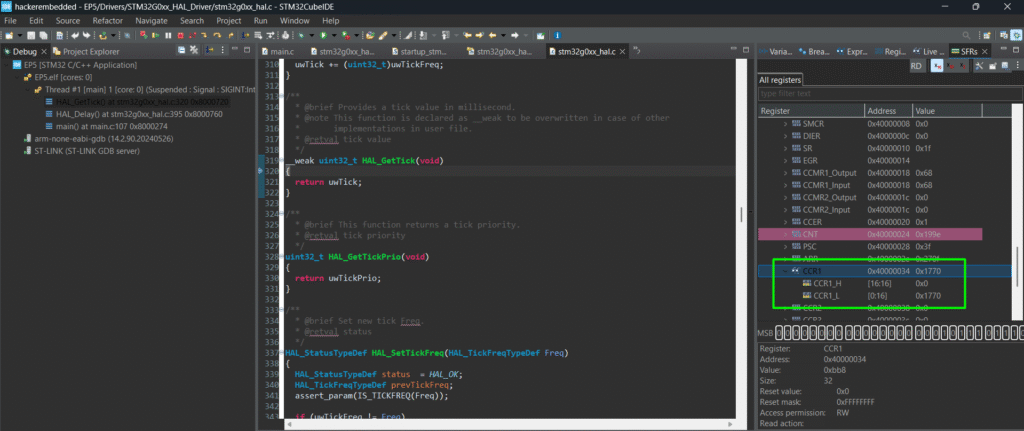Click the red Terminate debug icon
Screen dimensions: 1024x431
click(x=180, y=35)
